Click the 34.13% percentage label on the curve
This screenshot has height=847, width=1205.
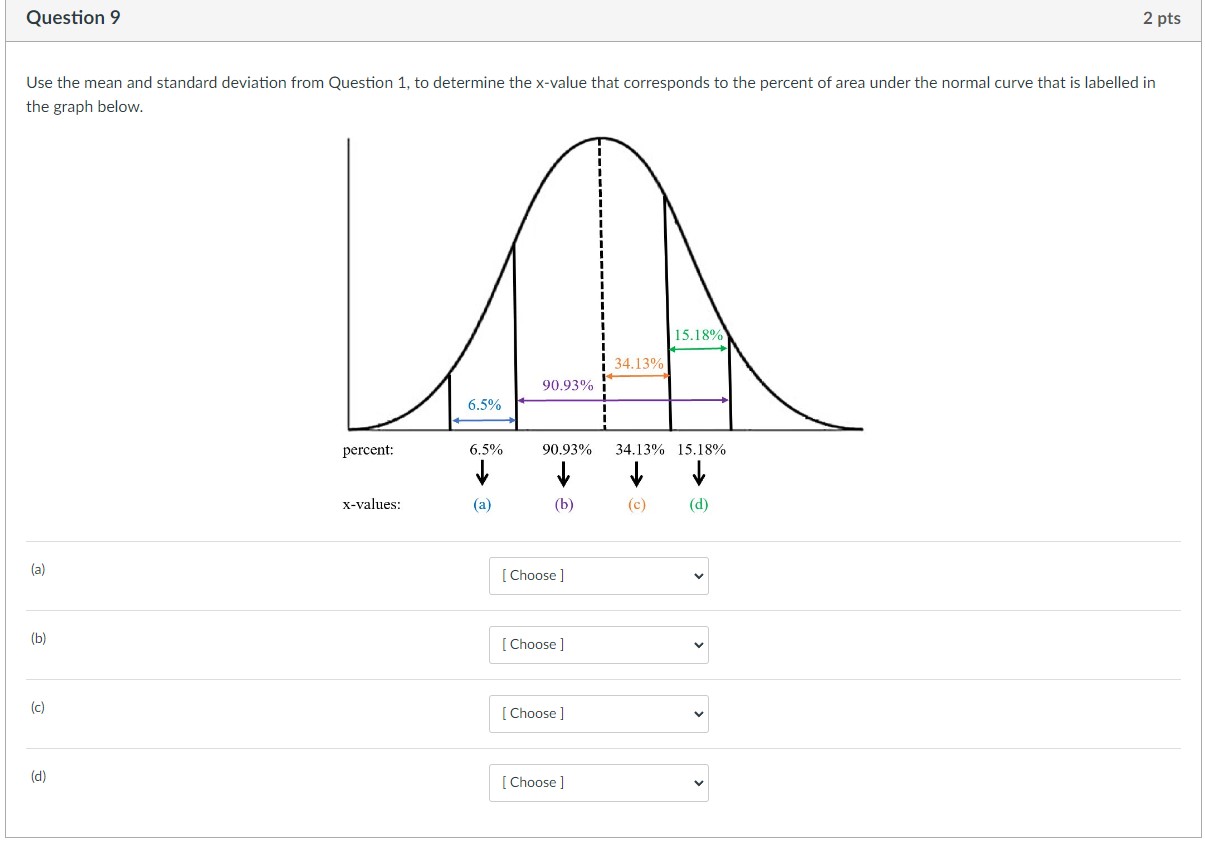click(x=638, y=365)
